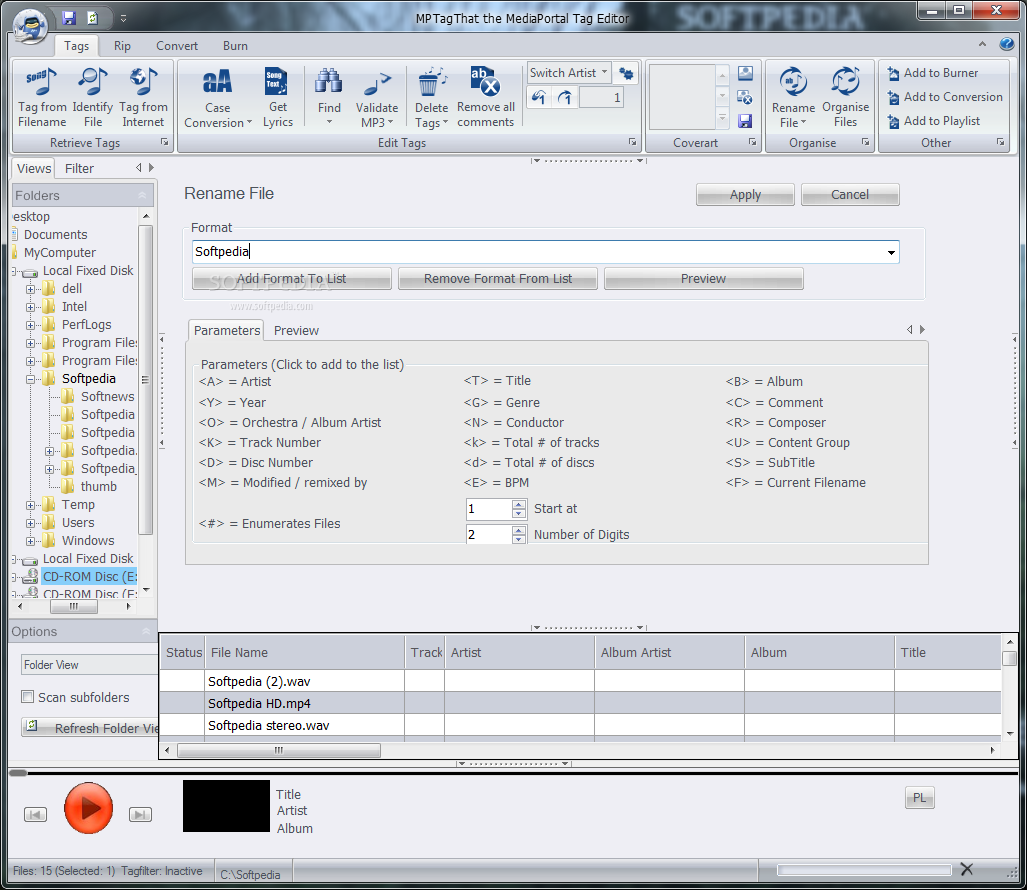Increase the Start at value
1027x890 pixels.
click(x=519, y=504)
